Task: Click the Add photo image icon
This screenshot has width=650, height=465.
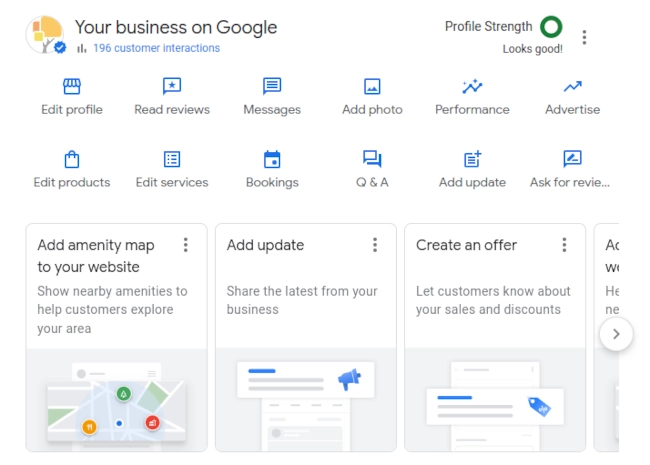Action: tap(372, 87)
